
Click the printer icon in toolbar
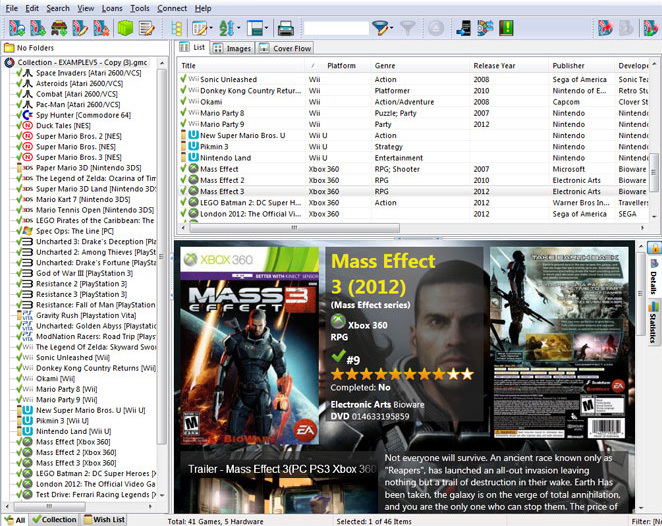click(x=286, y=28)
